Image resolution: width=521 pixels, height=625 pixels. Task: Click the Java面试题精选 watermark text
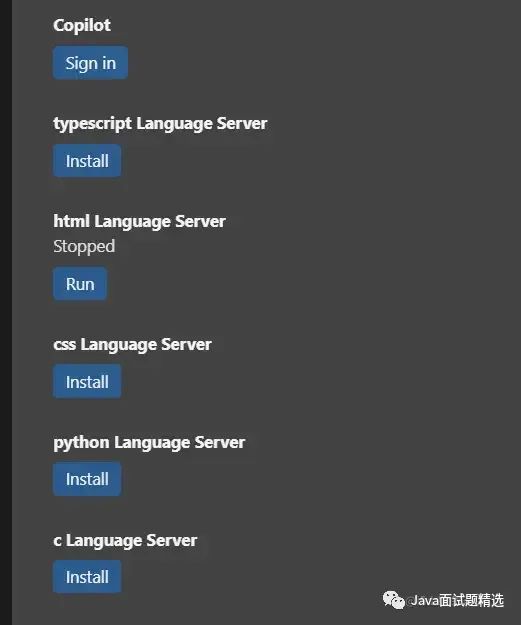coord(458,600)
